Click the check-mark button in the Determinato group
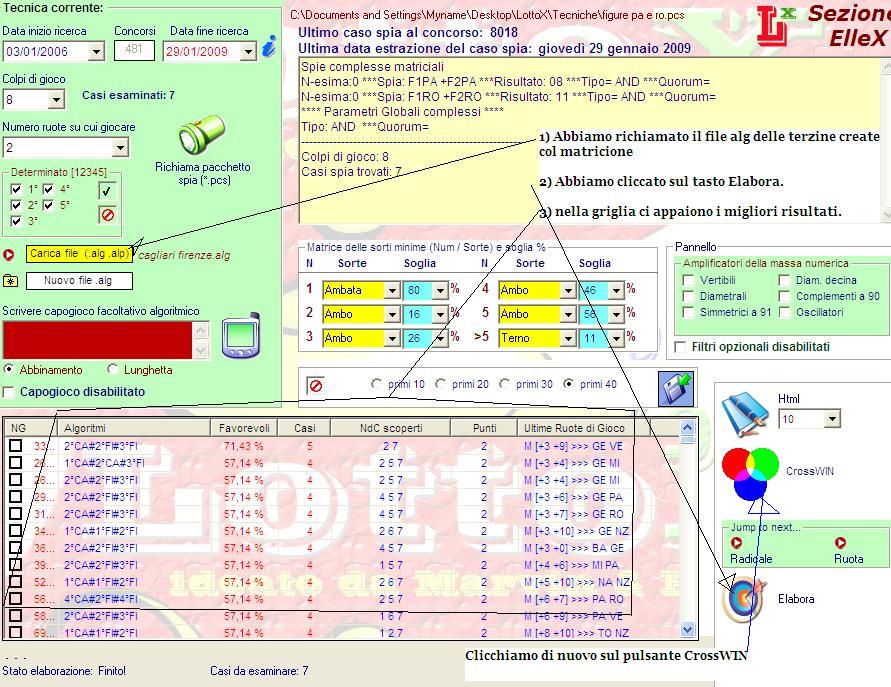 pos(107,191)
